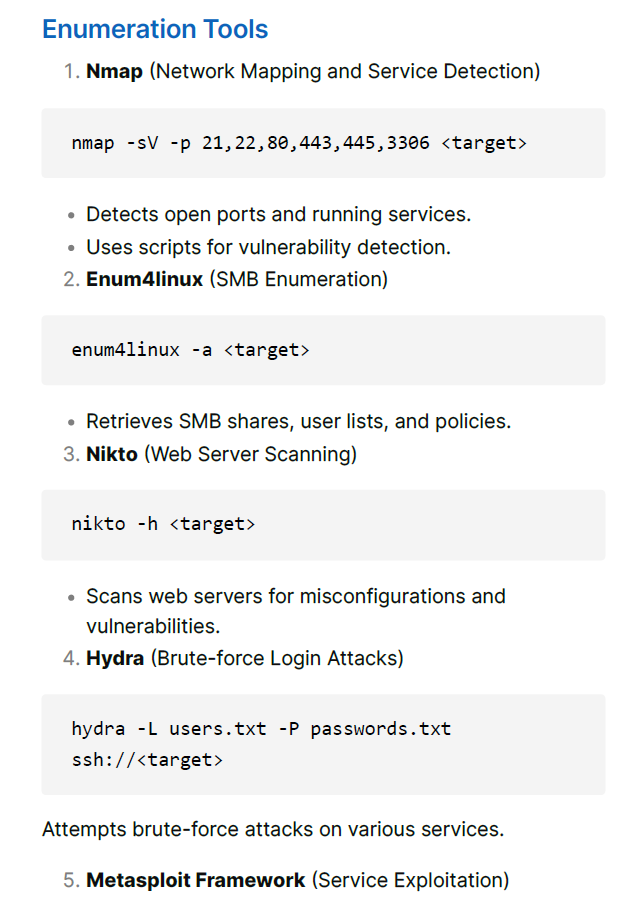The image size is (641, 915).
Task: Click the Scans web servers bullet text
Action: pos(295,611)
